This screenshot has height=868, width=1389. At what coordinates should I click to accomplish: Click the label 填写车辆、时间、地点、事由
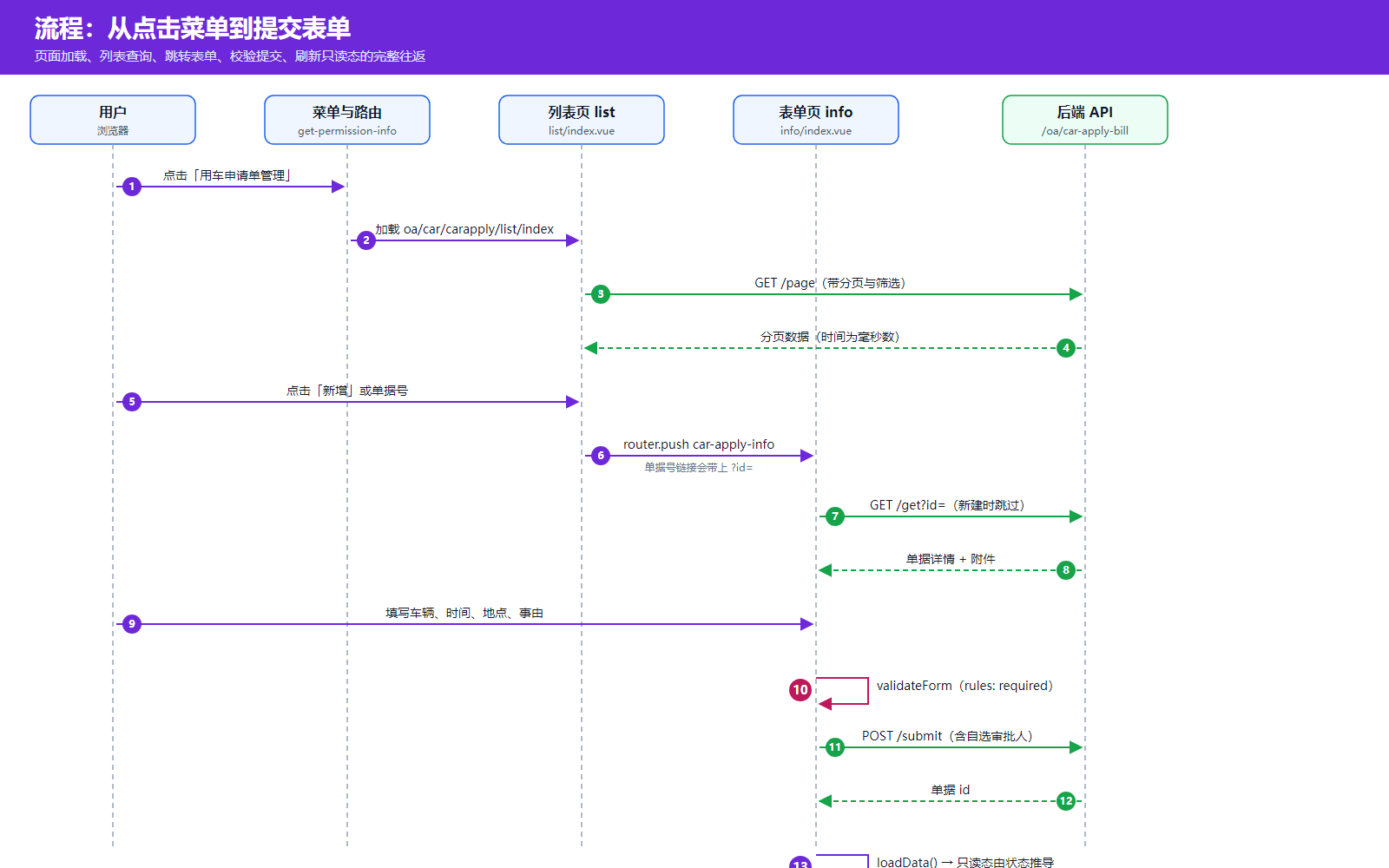[464, 613]
